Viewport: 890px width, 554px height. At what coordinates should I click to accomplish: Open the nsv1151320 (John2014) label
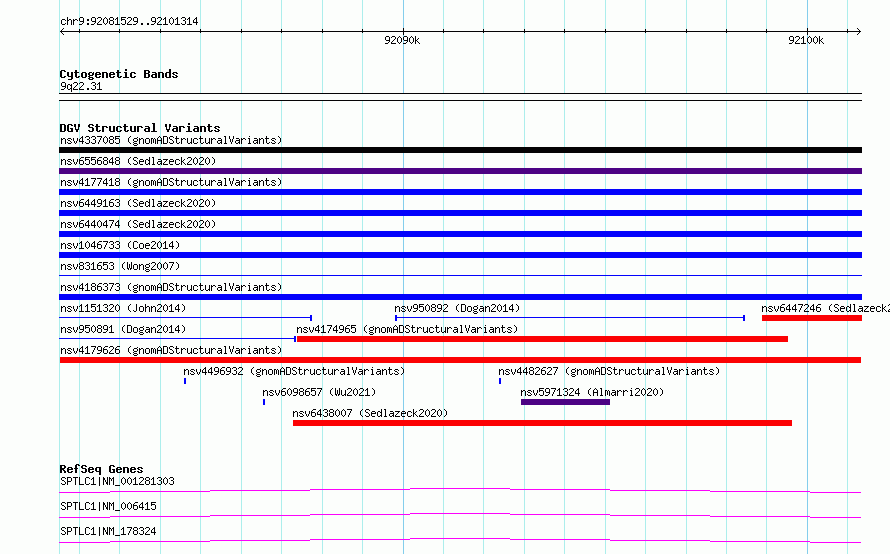tap(123, 308)
